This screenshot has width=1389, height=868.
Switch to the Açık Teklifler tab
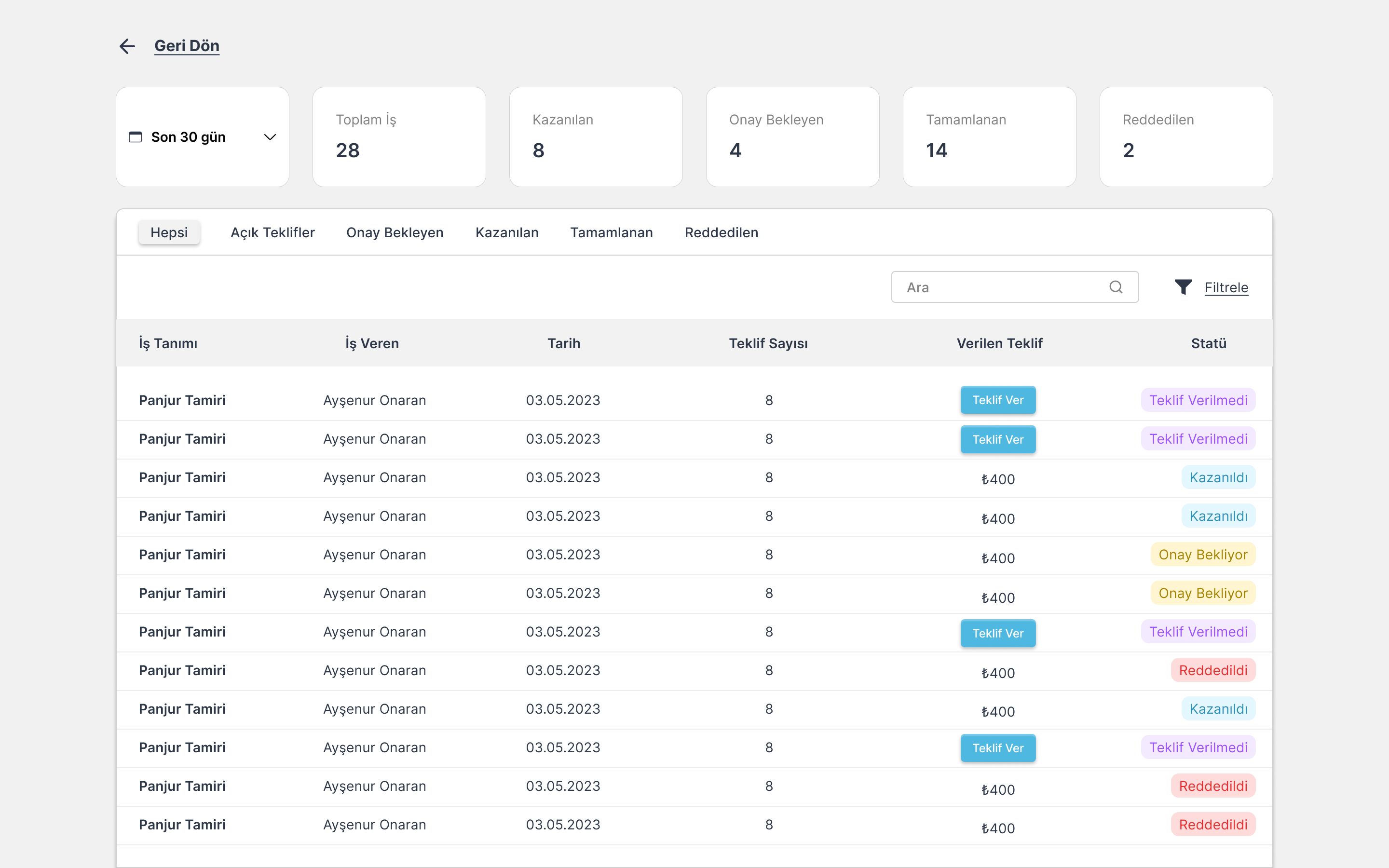[x=272, y=232]
